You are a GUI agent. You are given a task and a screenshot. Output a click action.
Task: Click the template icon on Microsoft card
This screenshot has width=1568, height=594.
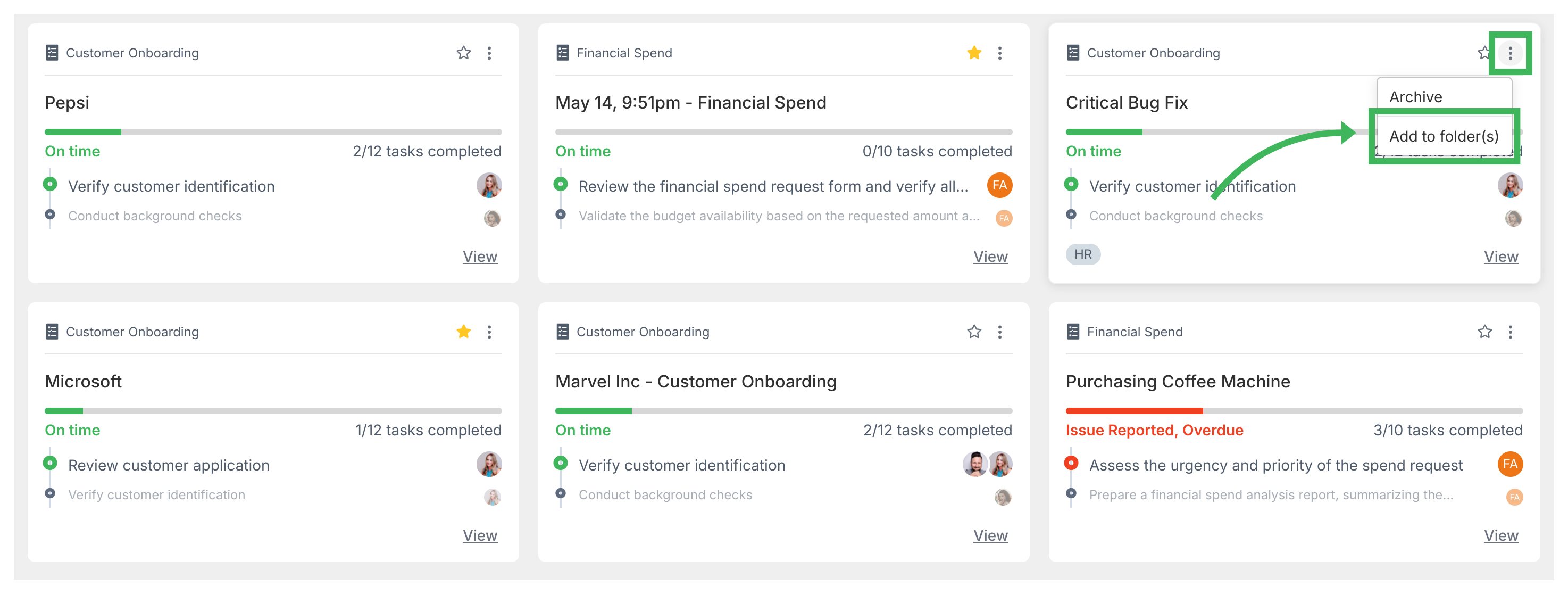pos(52,332)
